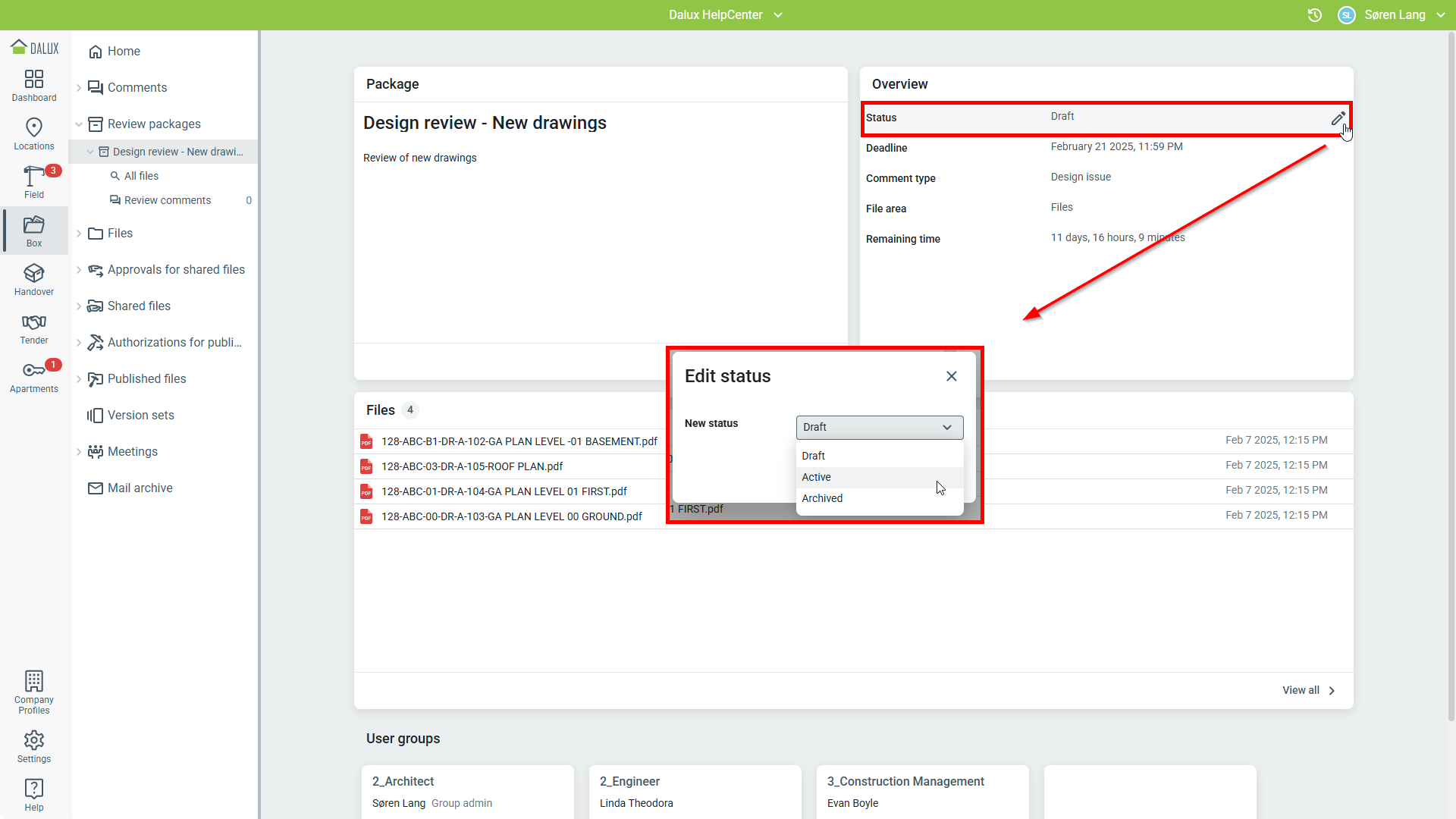
Task: Open the New status dropdown
Action: (x=879, y=427)
